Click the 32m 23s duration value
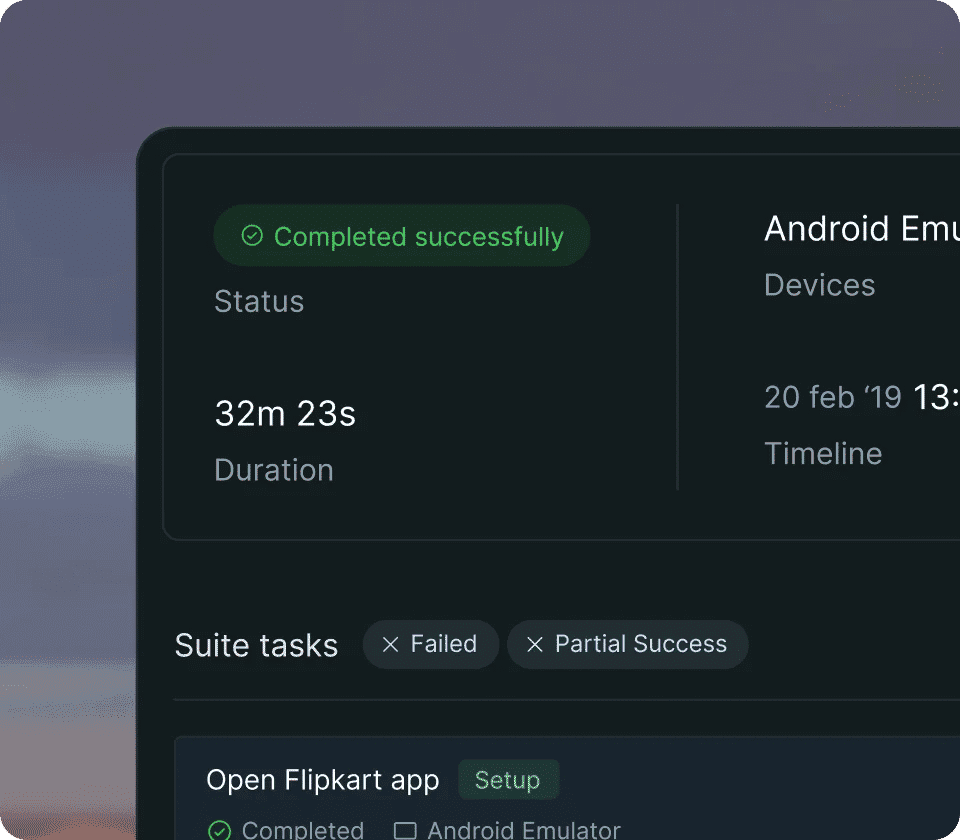 click(x=285, y=414)
